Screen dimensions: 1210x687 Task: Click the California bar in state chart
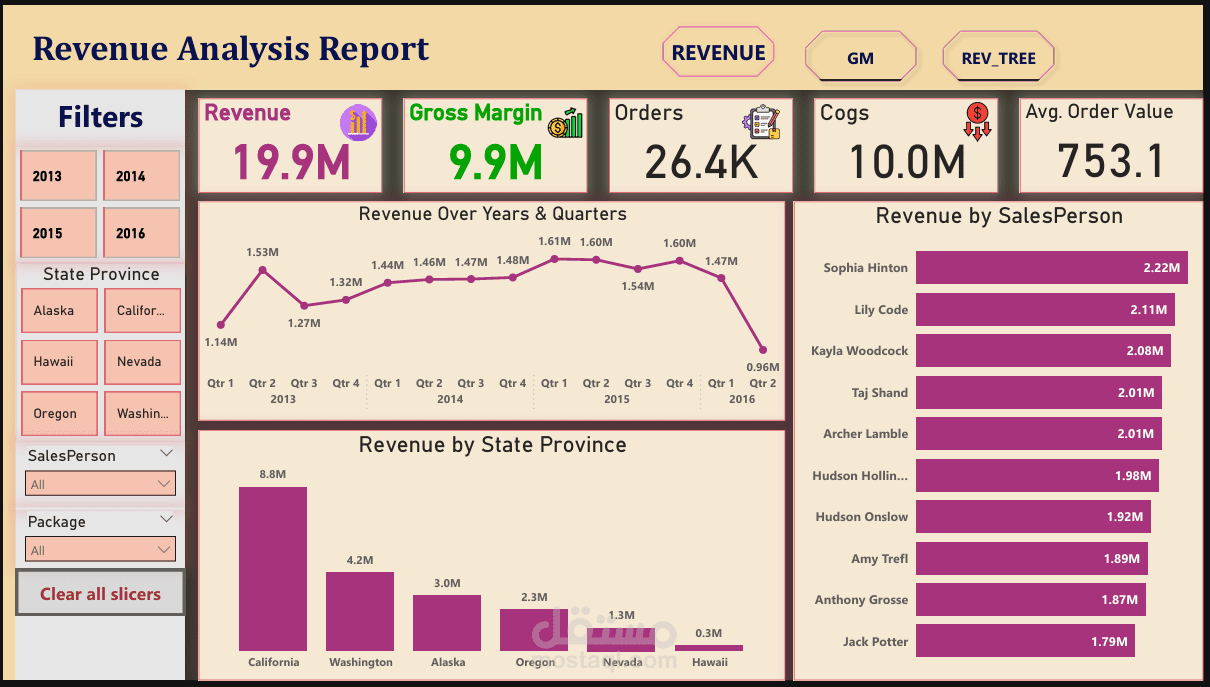coord(273,570)
